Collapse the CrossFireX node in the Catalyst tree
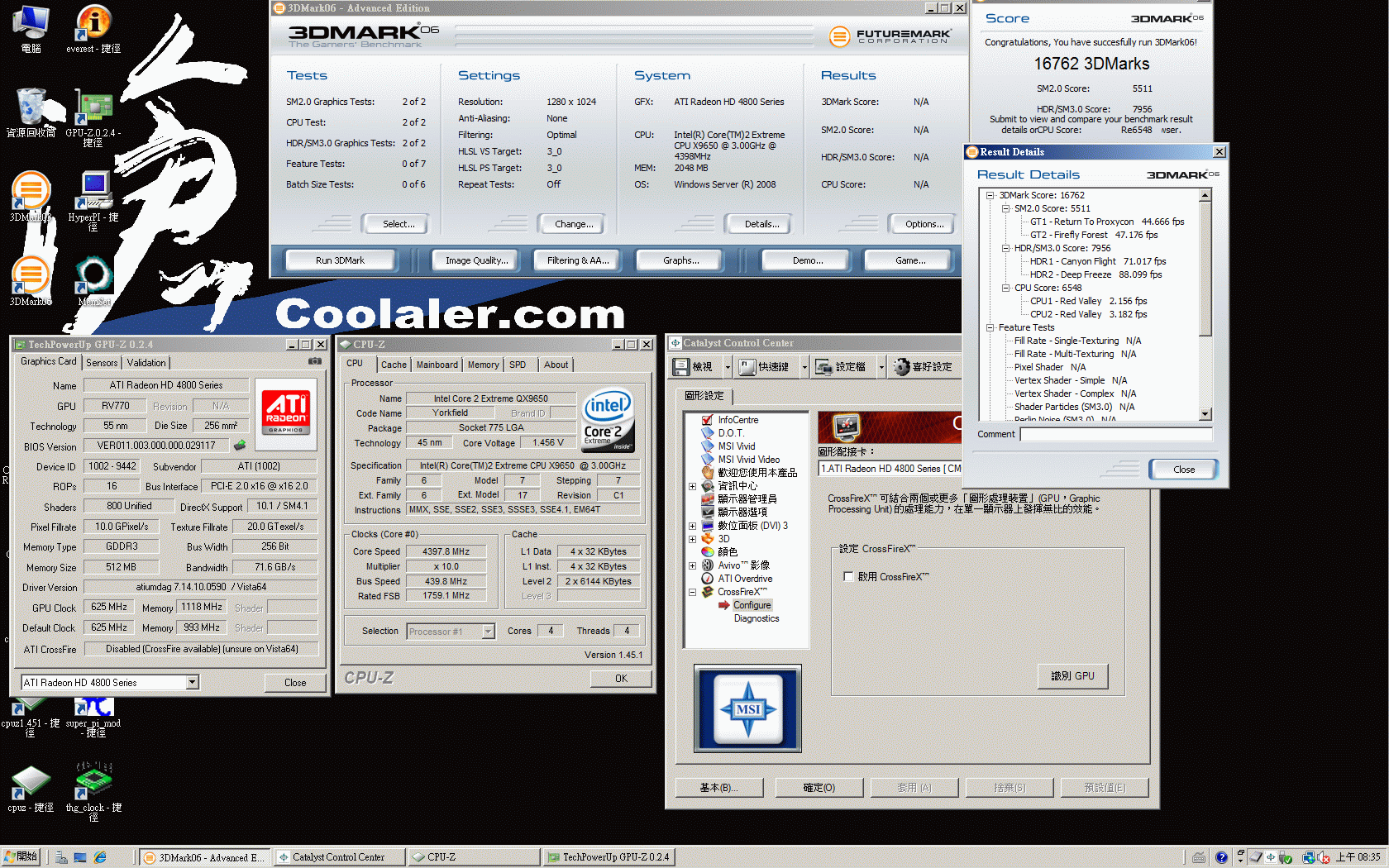The width and height of the screenshot is (1389, 868). [x=693, y=592]
